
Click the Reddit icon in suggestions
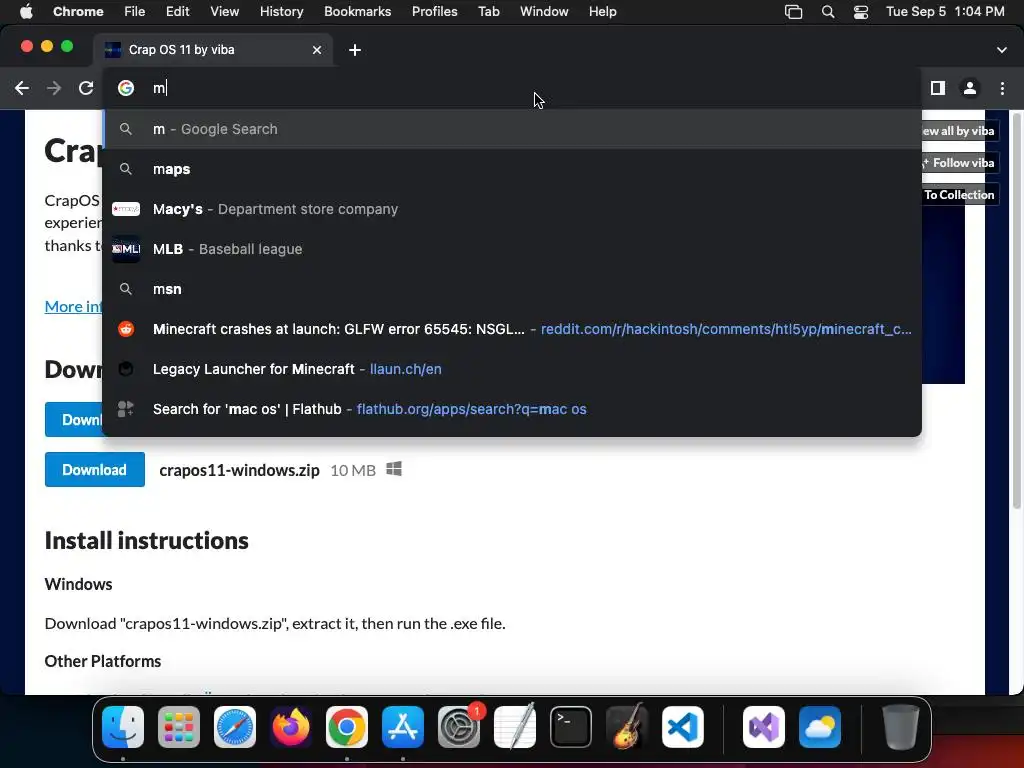click(126, 329)
